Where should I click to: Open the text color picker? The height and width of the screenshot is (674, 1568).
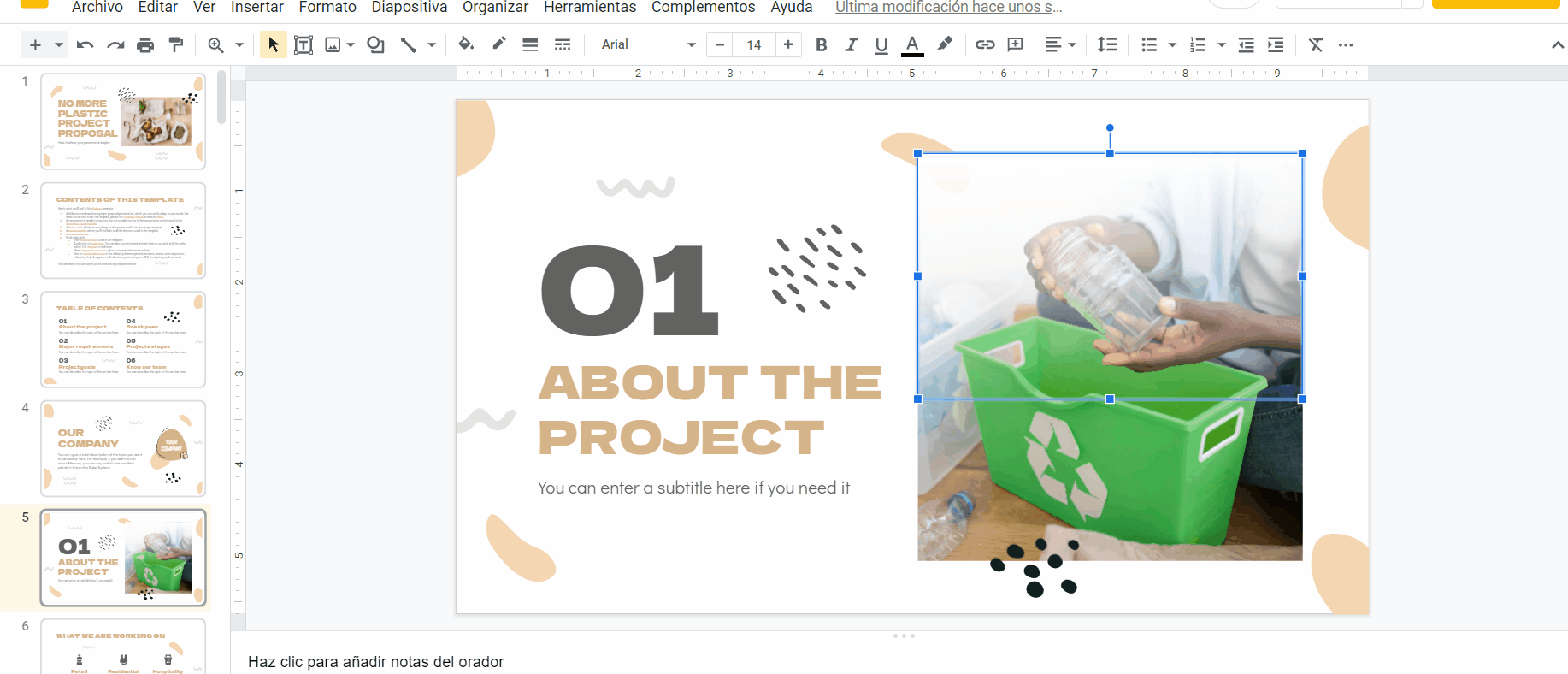912,44
